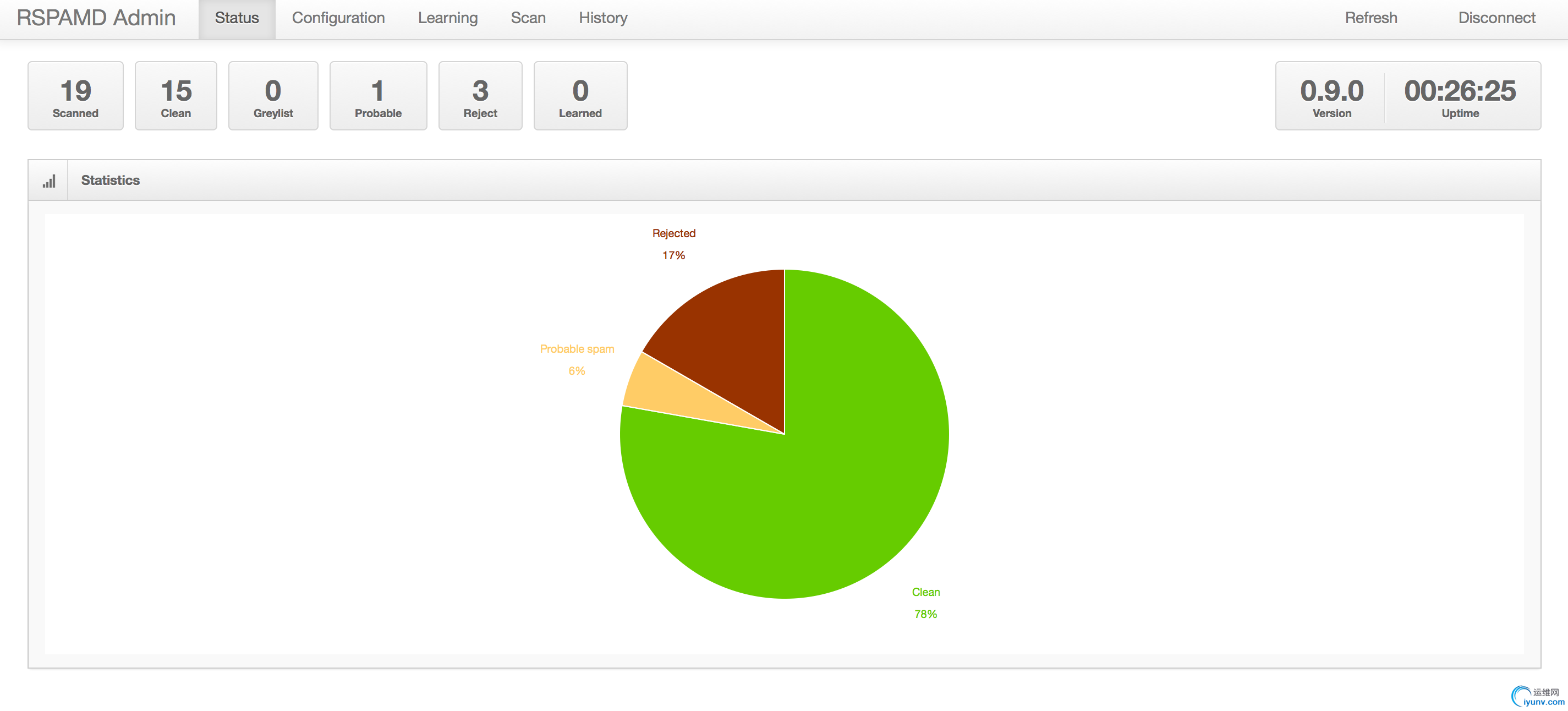Screen dimensions: 1568x711
Task: Select the 0 Greylist counter box
Action: click(273, 96)
